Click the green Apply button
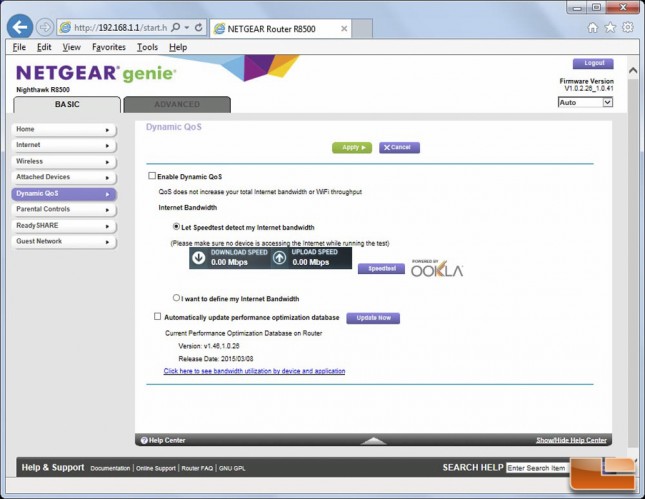The width and height of the screenshot is (645, 499). (352, 147)
